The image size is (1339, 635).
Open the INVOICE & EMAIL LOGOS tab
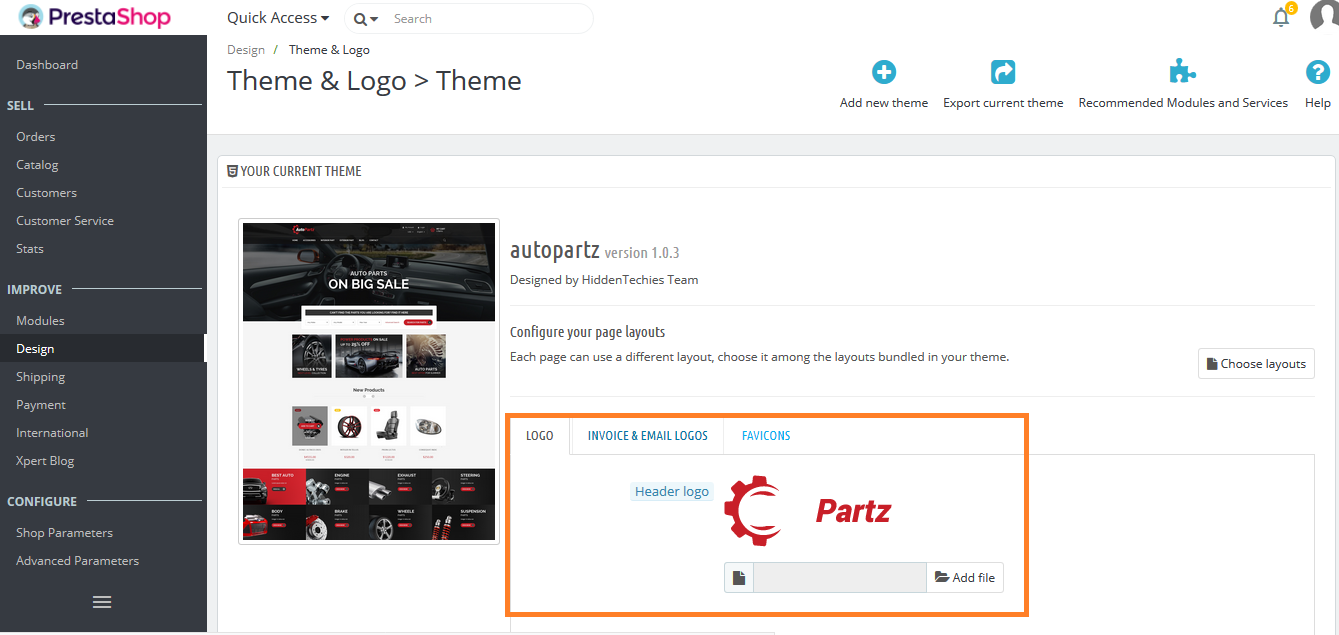pyautogui.click(x=646, y=435)
